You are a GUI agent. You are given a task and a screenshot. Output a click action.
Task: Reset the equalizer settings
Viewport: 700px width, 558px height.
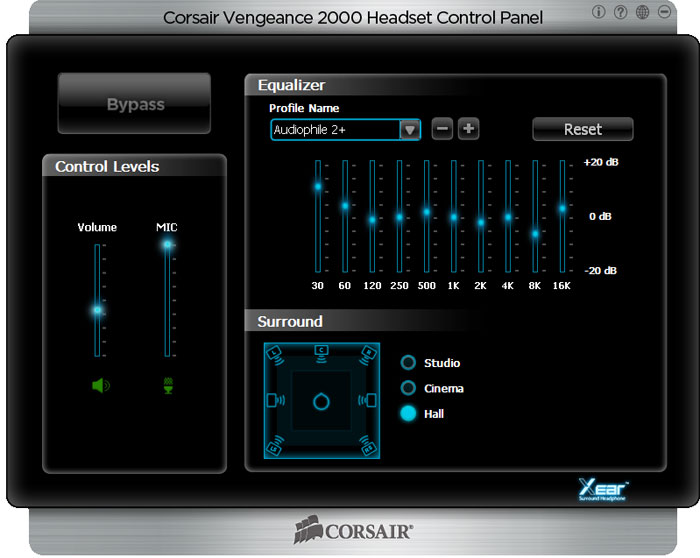point(583,129)
